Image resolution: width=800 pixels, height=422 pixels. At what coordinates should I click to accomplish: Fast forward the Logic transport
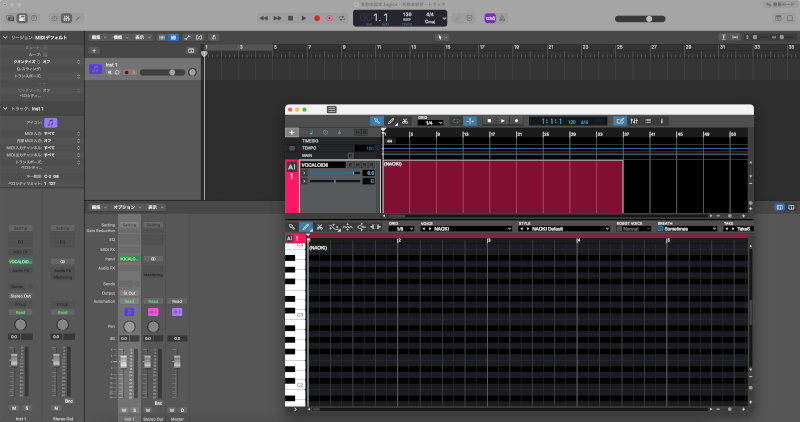click(277, 18)
